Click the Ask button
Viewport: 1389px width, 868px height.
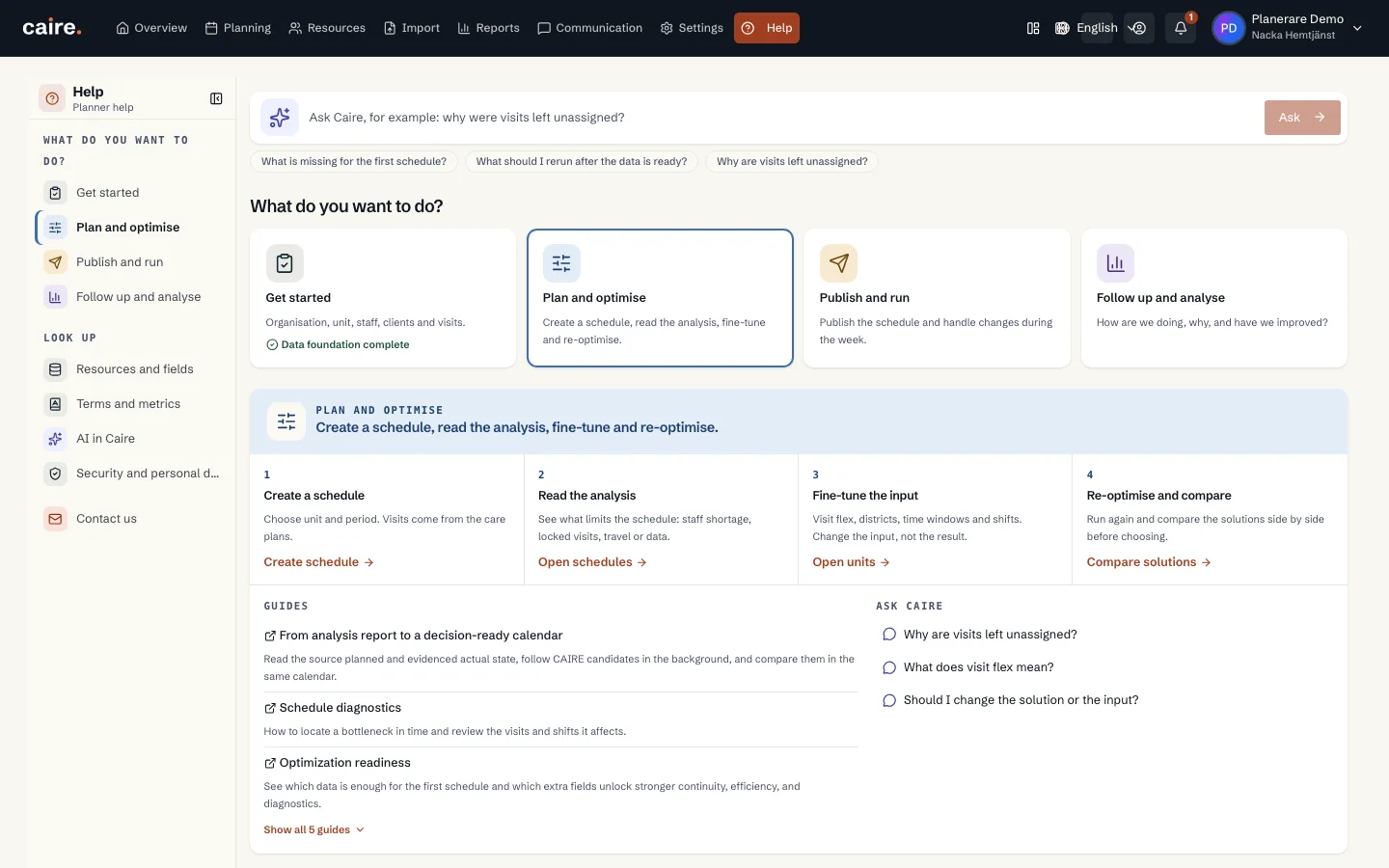(1302, 118)
